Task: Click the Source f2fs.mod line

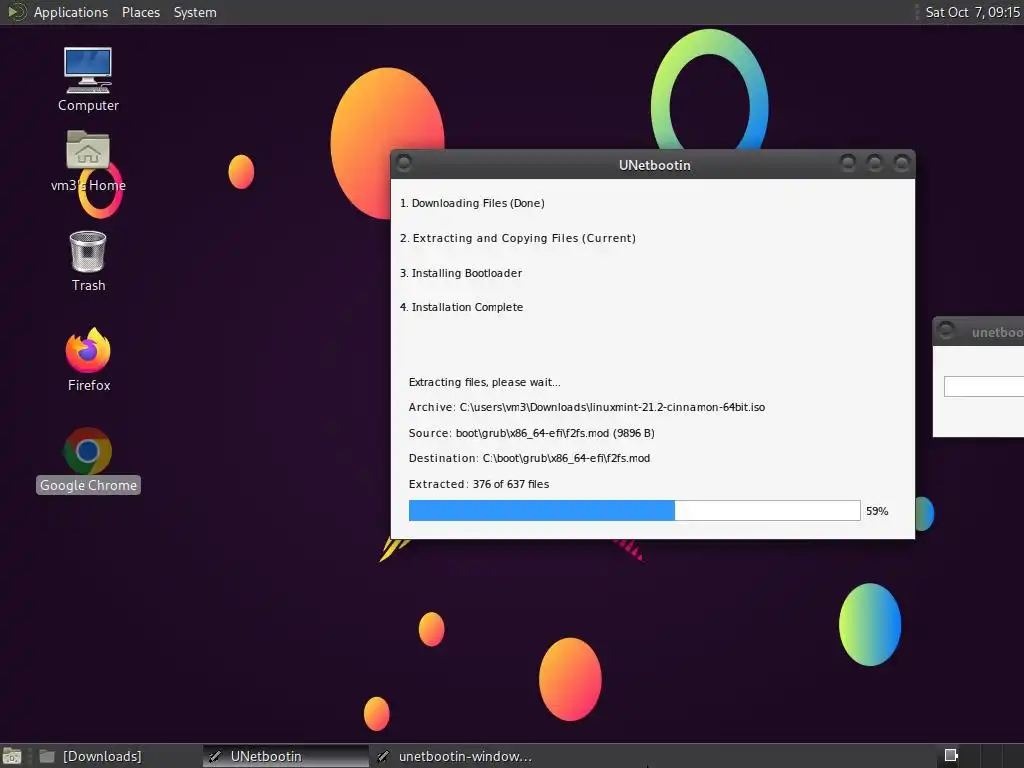Action: click(x=532, y=433)
